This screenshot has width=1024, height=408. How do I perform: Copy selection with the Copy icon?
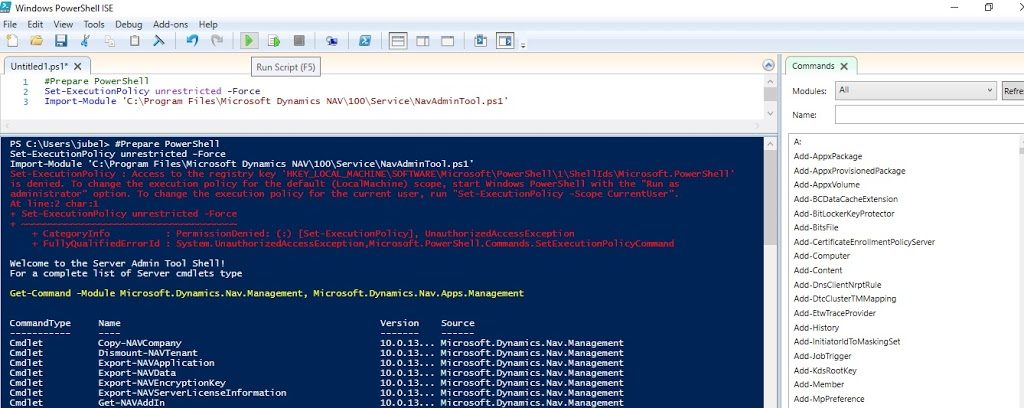pyautogui.click(x=110, y=41)
